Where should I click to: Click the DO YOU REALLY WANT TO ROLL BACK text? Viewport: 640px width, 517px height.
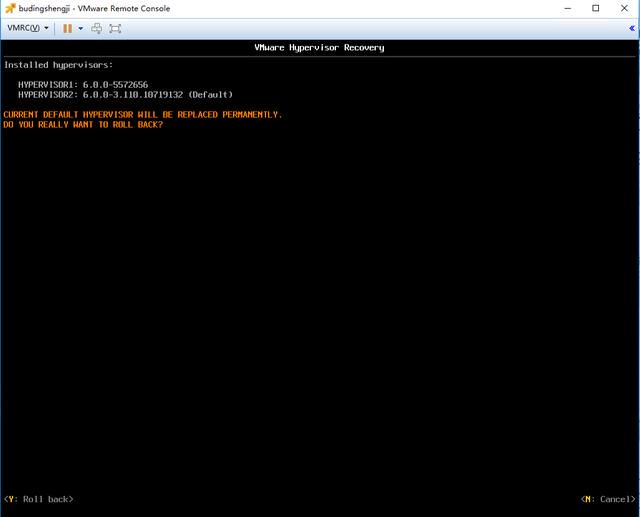(x=83, y=124)
